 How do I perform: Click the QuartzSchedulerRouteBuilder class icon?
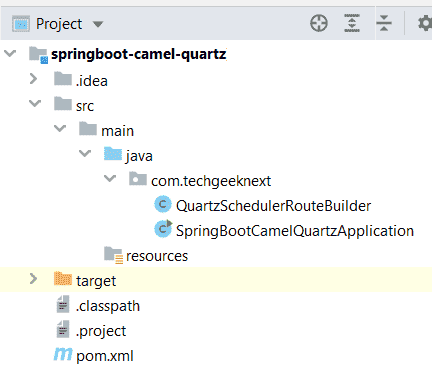pos(163,204)
